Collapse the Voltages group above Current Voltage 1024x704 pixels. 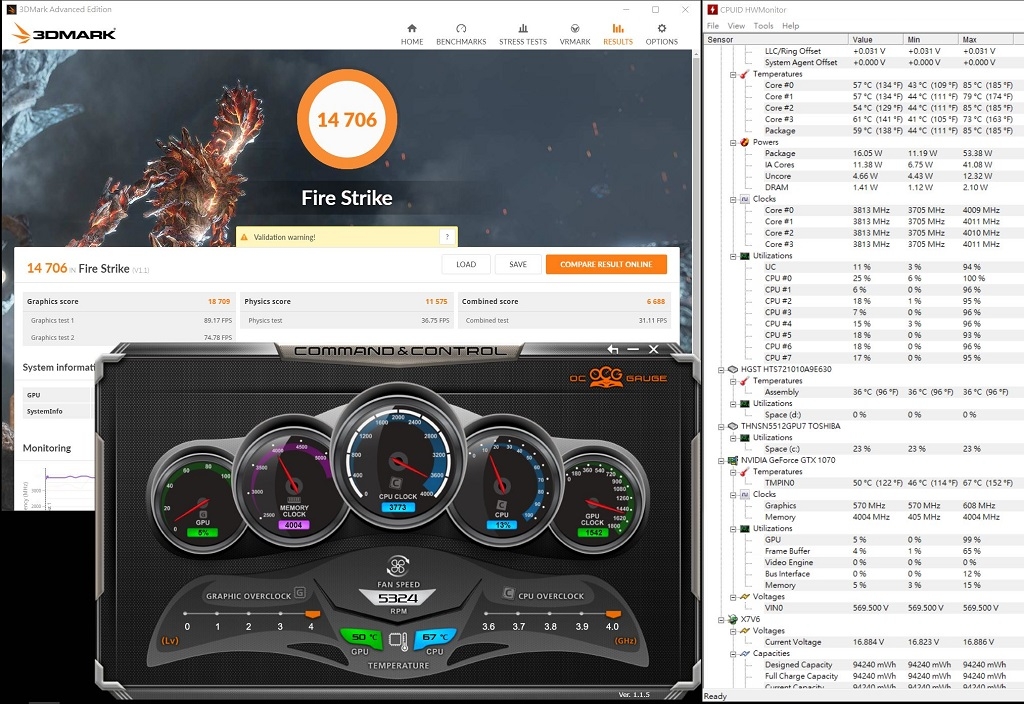pos(733,631)
